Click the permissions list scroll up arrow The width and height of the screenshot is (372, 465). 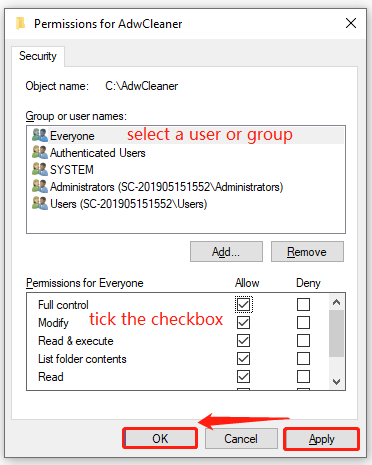[336, 302]
